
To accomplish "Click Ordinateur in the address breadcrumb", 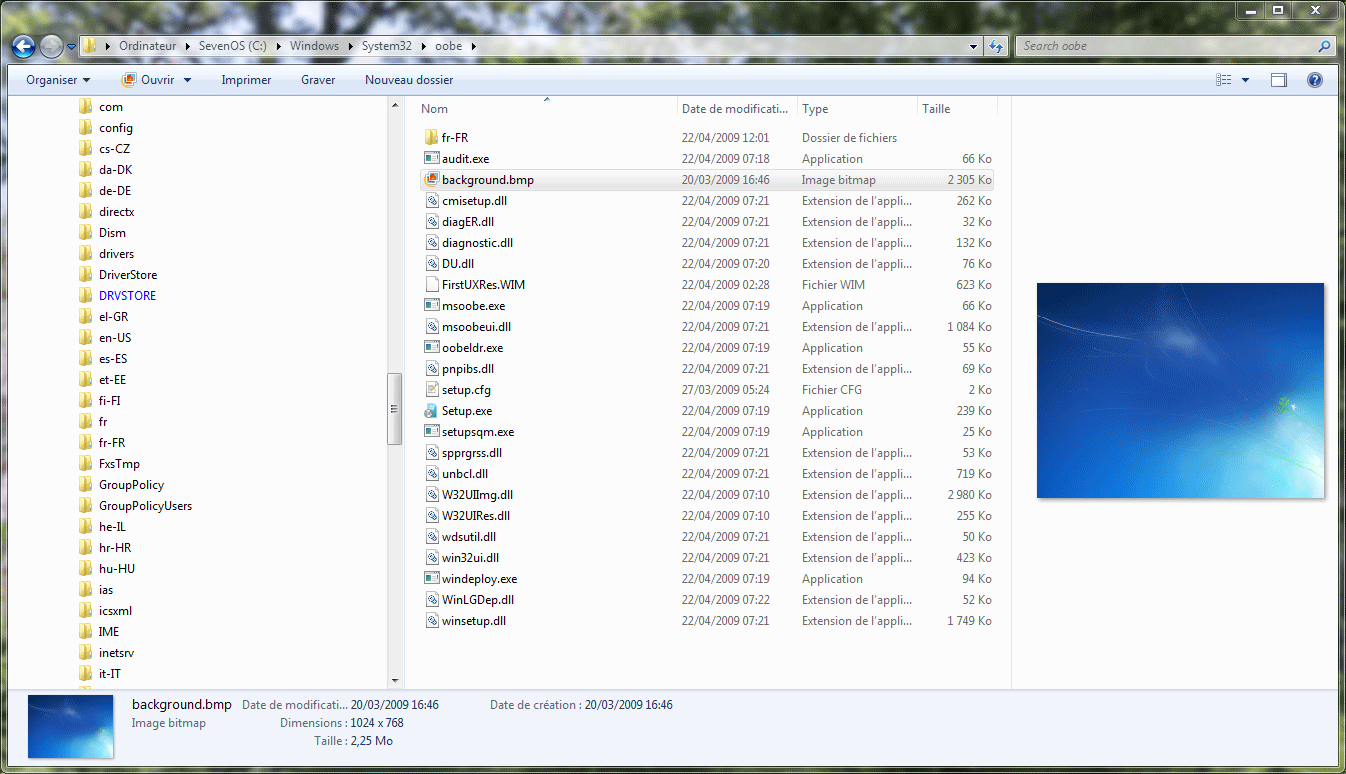I will (147, 46).
